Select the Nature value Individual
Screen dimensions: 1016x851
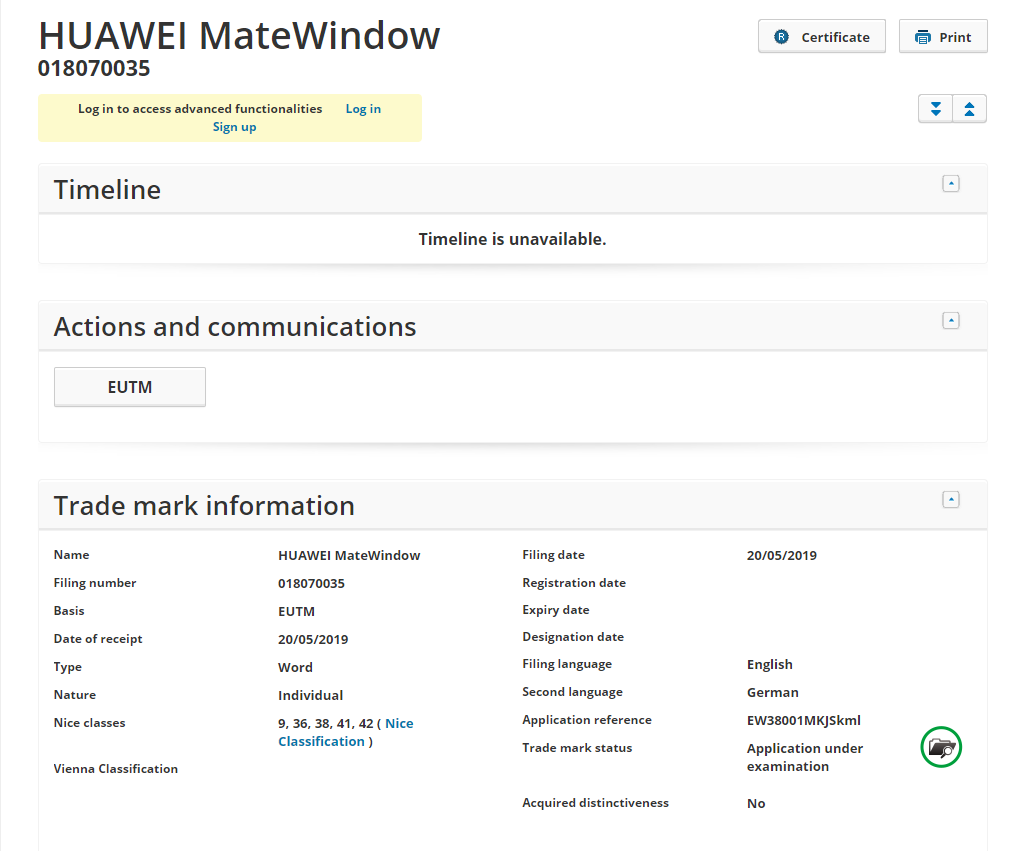point(310,695)
